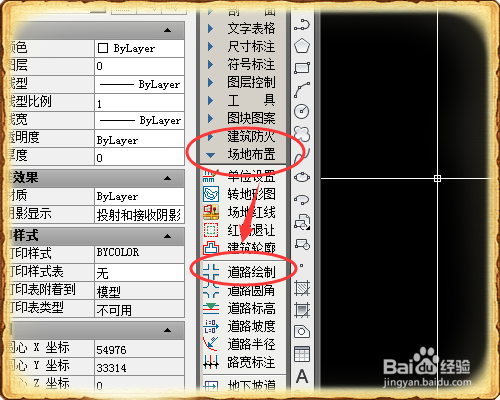Click the 道路绘制 road drawing icon
This screenshot has width=500, height=400.
pyautogui.click(x=211, y=272)
